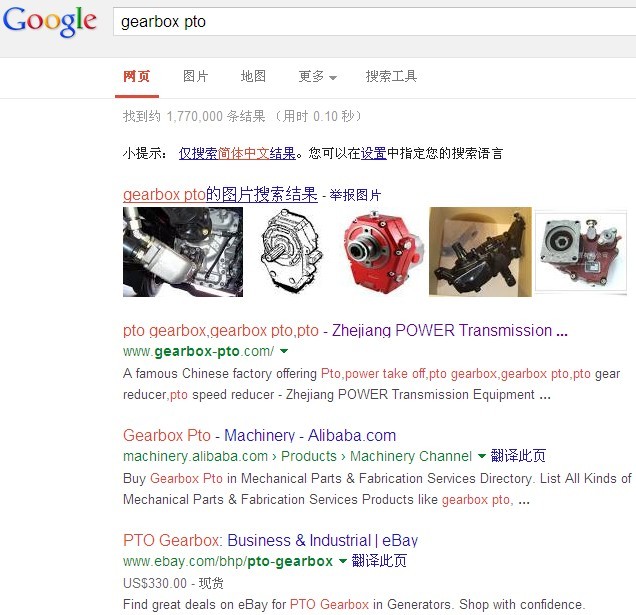
Task: Click the search box containing gearbox pto
Action: pyautogui.click(x=374, y=22)
